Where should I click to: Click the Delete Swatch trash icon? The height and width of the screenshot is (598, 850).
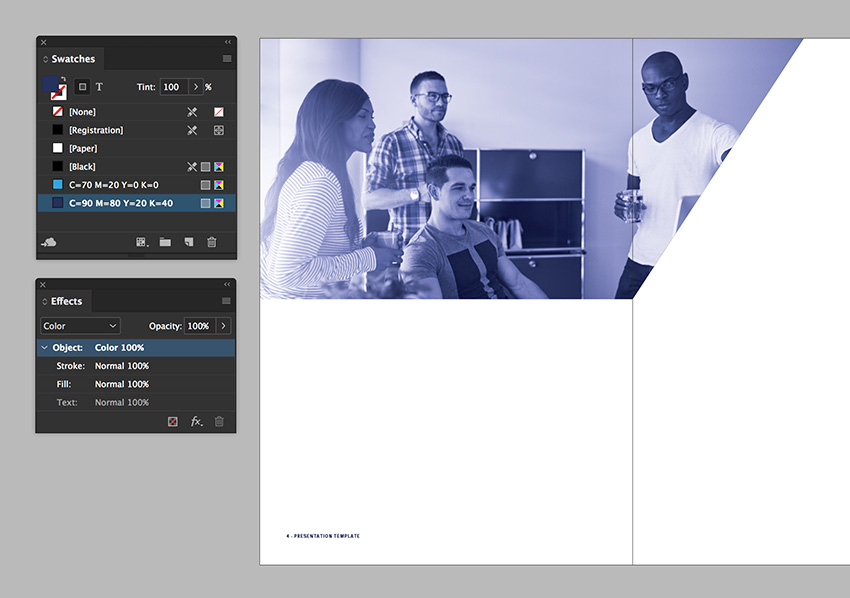pos(211,242)
